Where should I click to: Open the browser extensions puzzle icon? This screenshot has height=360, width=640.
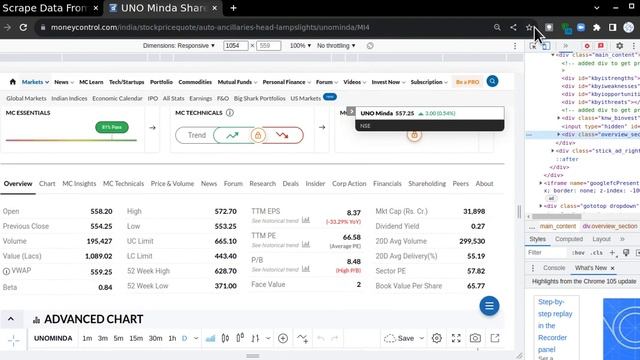[x=597, y=27]
